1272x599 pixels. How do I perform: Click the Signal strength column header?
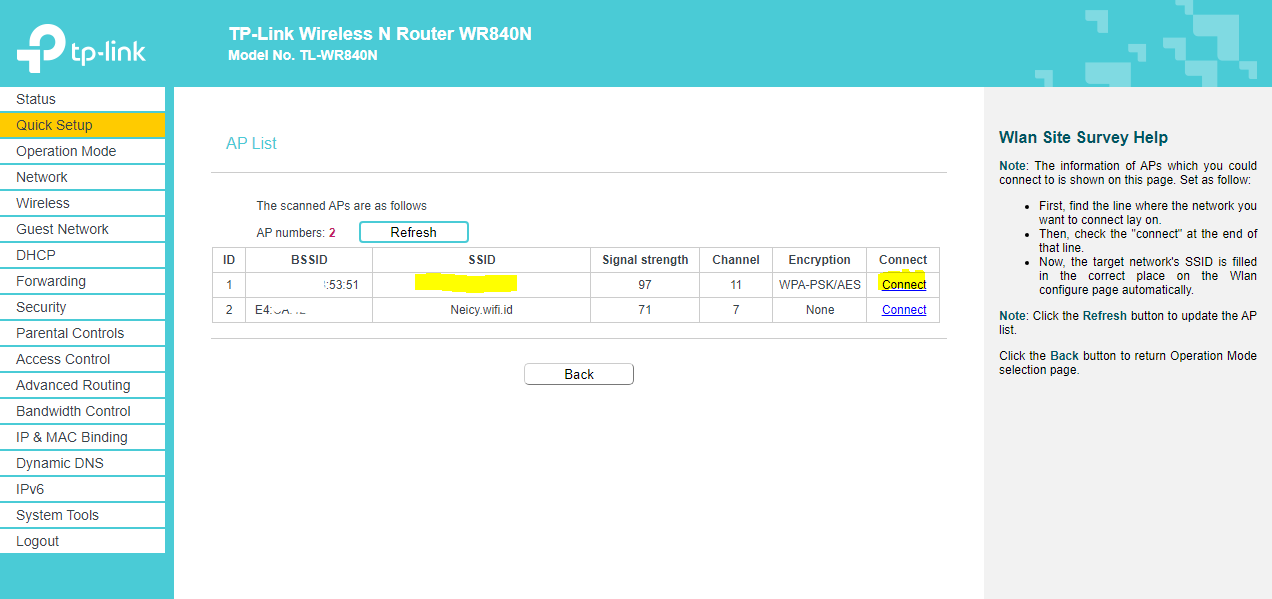click(645, 260)
